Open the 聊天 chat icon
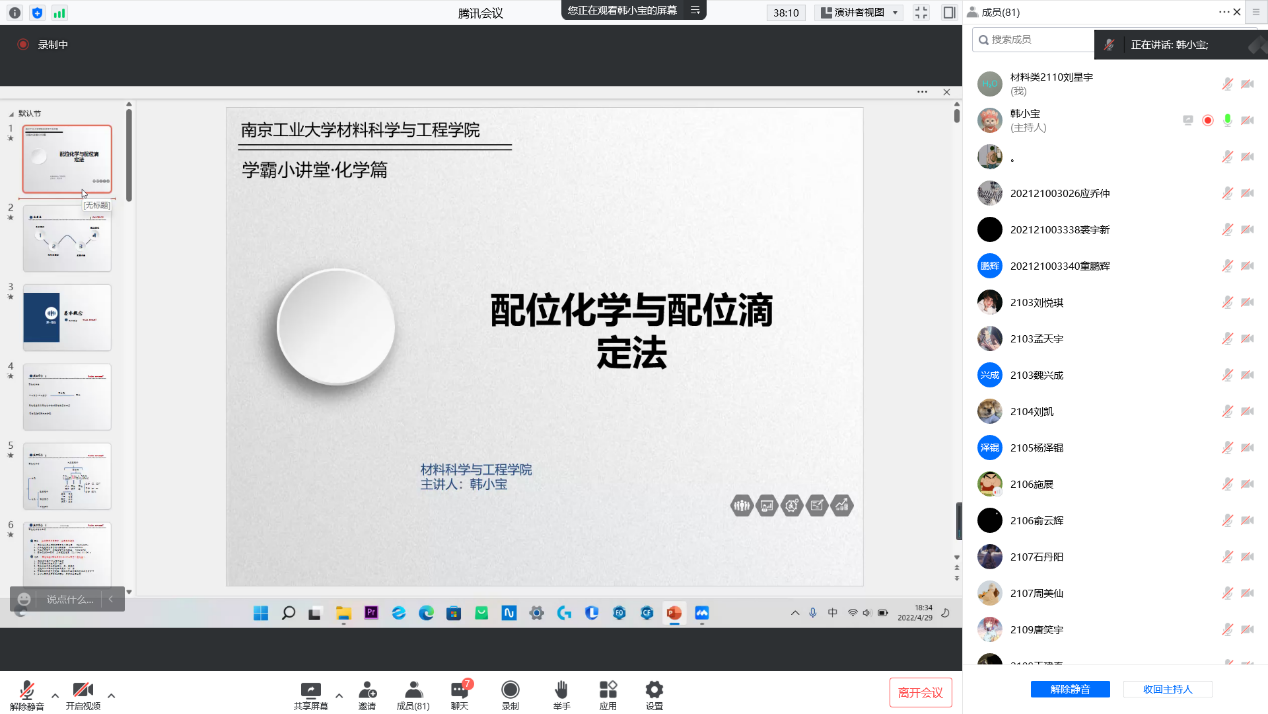Image resolution: width=1268 pixels, height=714 pixels. pyautogui.click(x=459, y=690)
